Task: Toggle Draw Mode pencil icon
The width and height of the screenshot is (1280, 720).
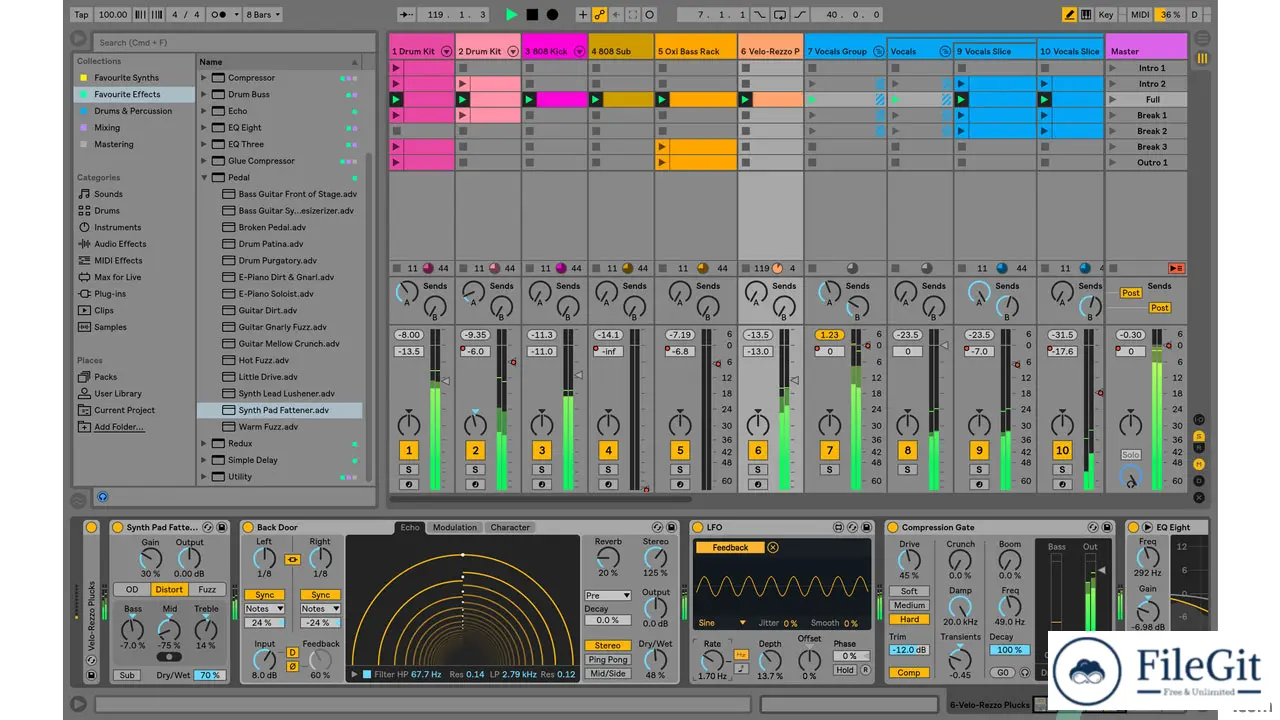Action: click(1069, 15)
